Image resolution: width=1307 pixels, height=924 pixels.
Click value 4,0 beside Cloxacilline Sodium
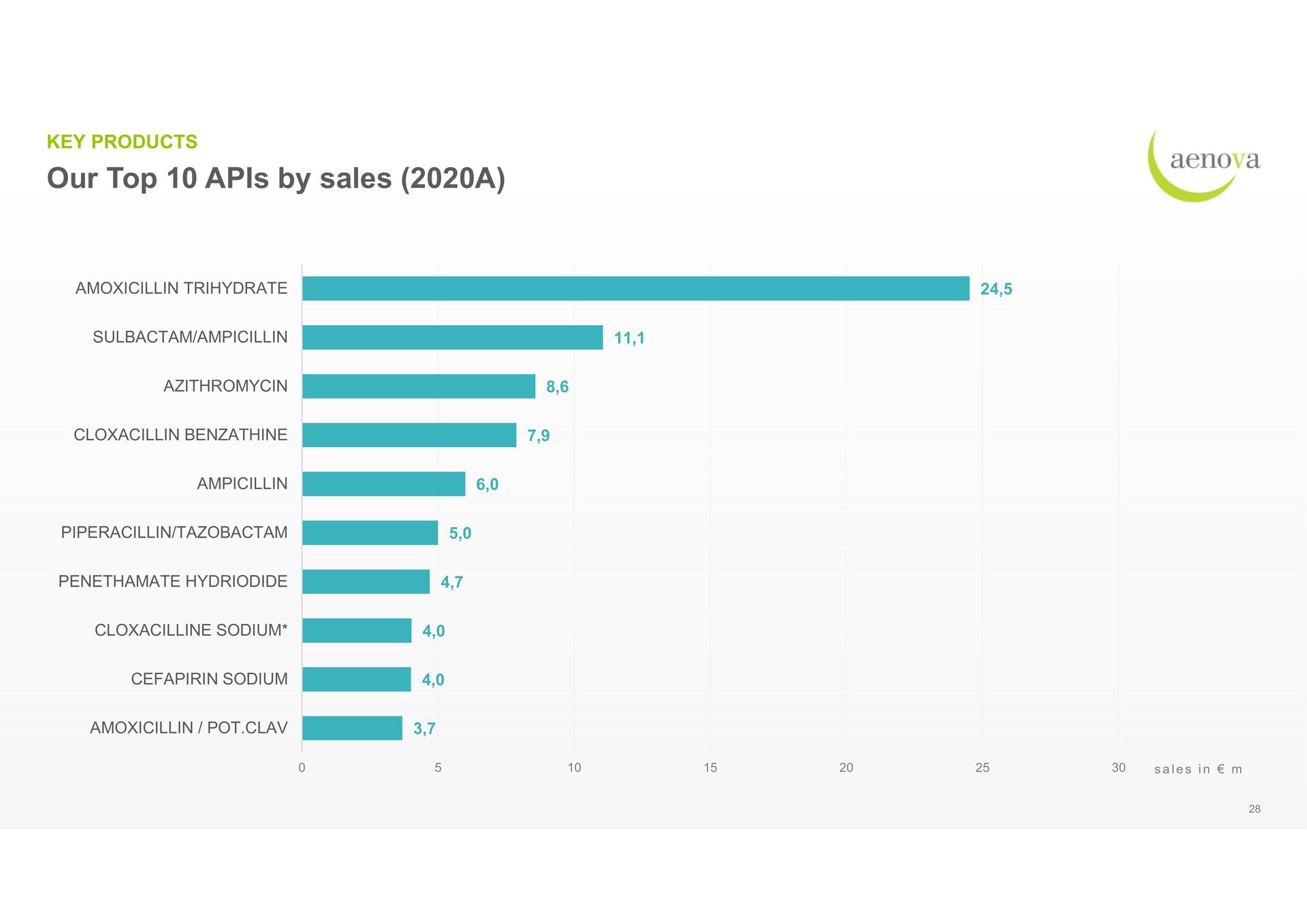coord(434,631)
